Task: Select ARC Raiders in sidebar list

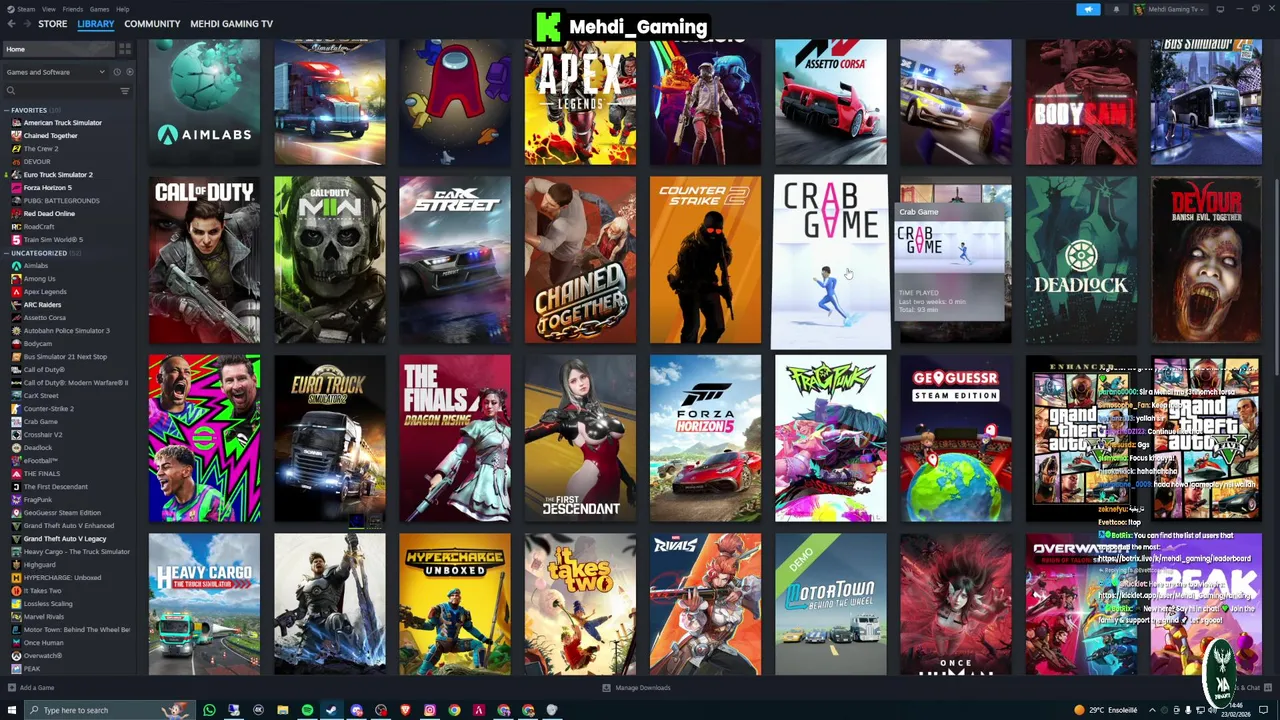Action: point(42,305)
